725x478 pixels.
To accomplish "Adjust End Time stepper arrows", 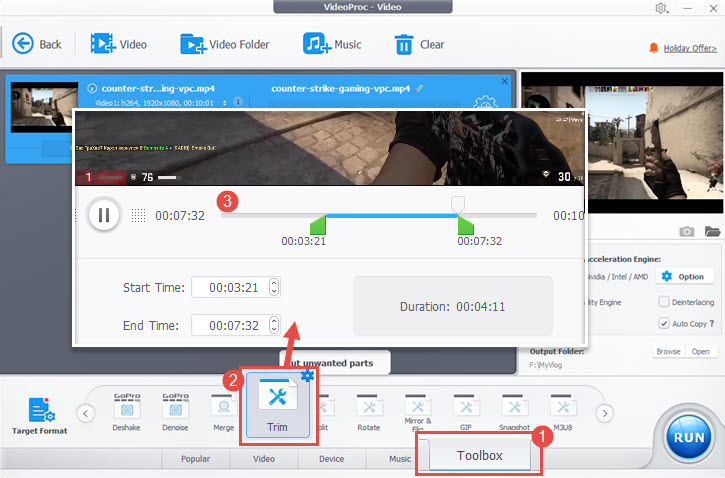I will (274, 325).
